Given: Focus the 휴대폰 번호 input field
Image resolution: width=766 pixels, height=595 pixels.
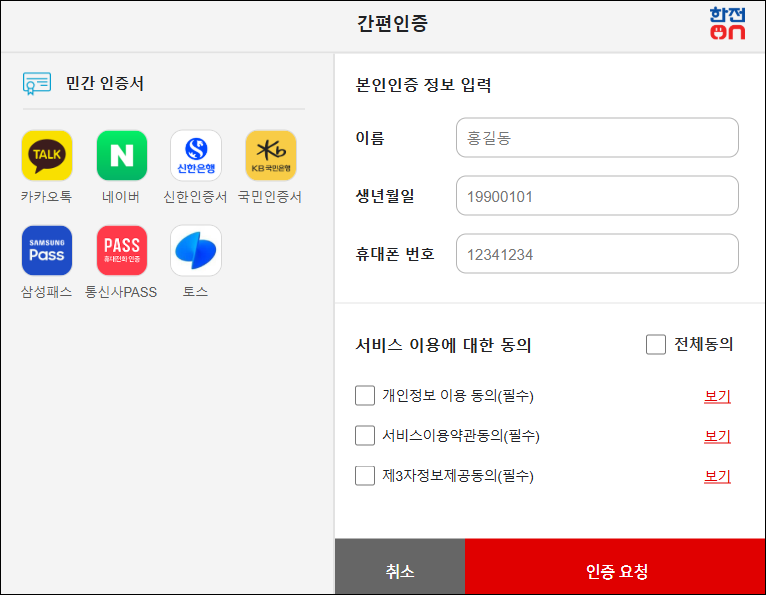Looking at the screenshot, I should [x=597, y=254].
